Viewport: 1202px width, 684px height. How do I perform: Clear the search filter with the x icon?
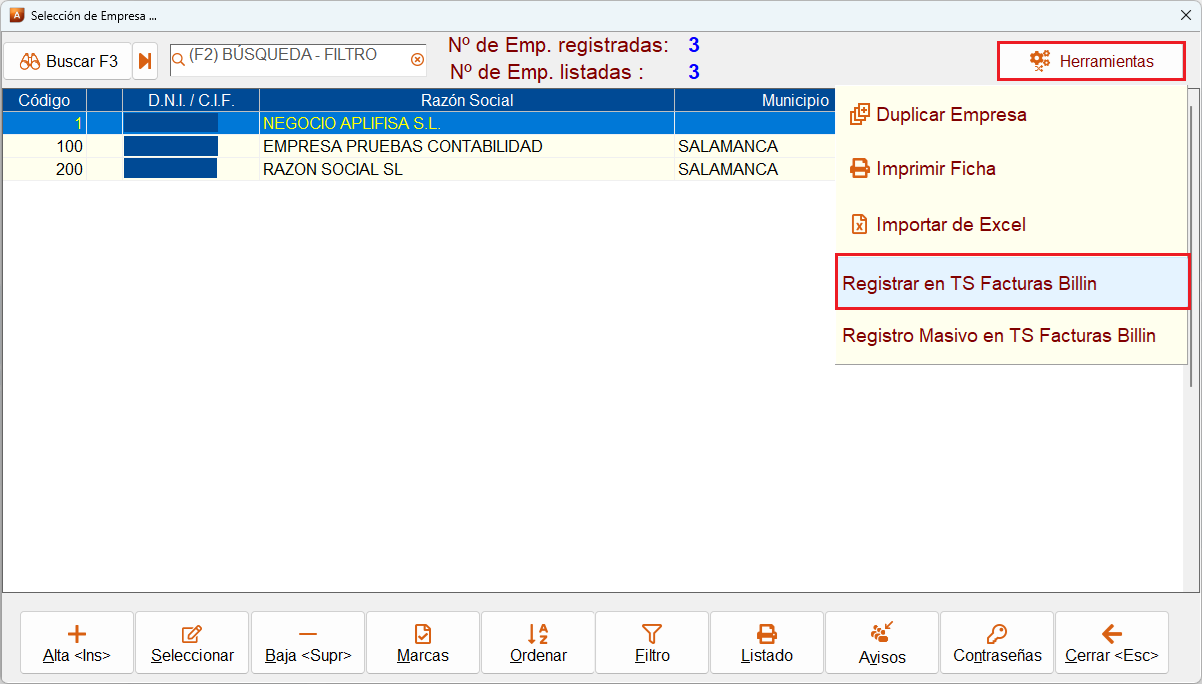[x=418, y=60]
